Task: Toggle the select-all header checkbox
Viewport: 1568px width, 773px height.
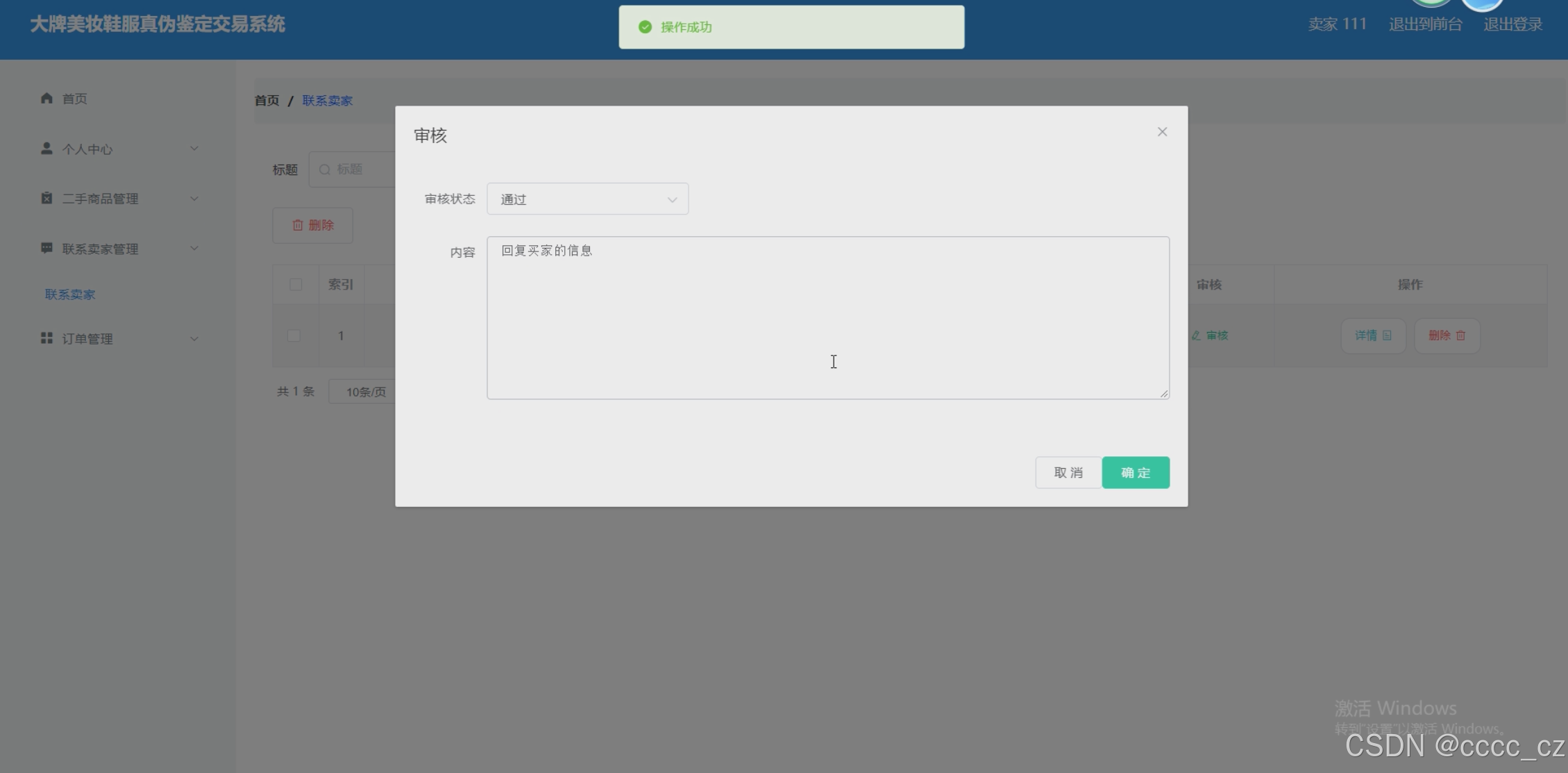Action: point(296,285)
